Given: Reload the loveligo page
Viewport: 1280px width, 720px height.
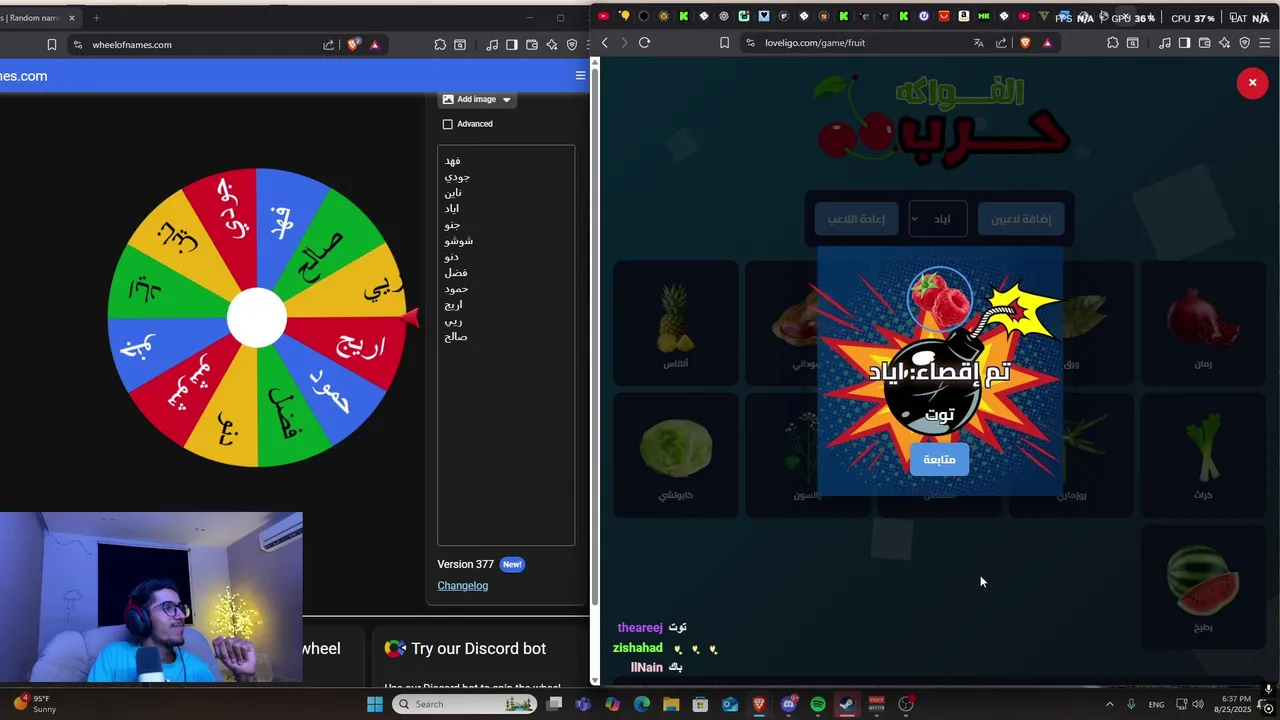Looking at the screenshot, I should click(x=644, y=43).
